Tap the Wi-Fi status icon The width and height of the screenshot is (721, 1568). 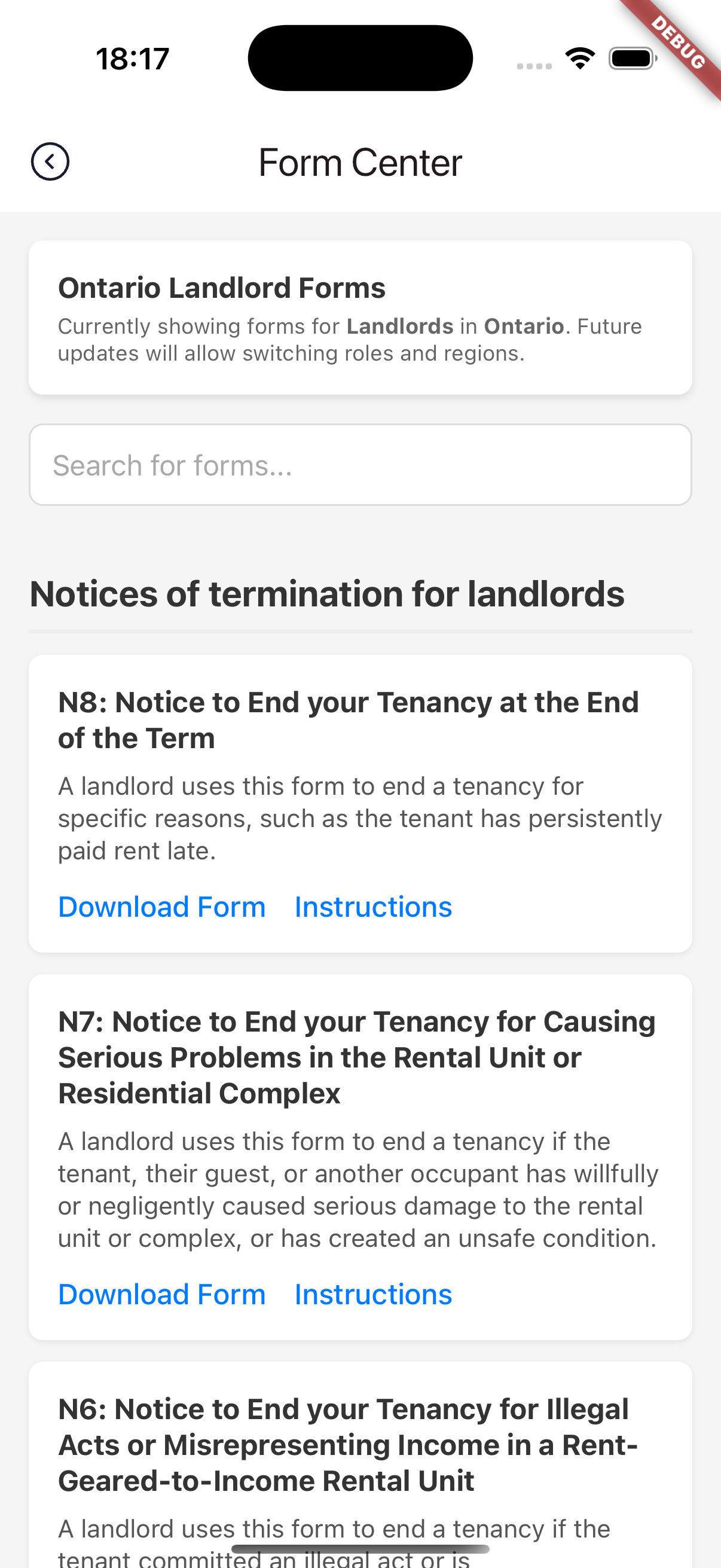(x=580, y=59)
